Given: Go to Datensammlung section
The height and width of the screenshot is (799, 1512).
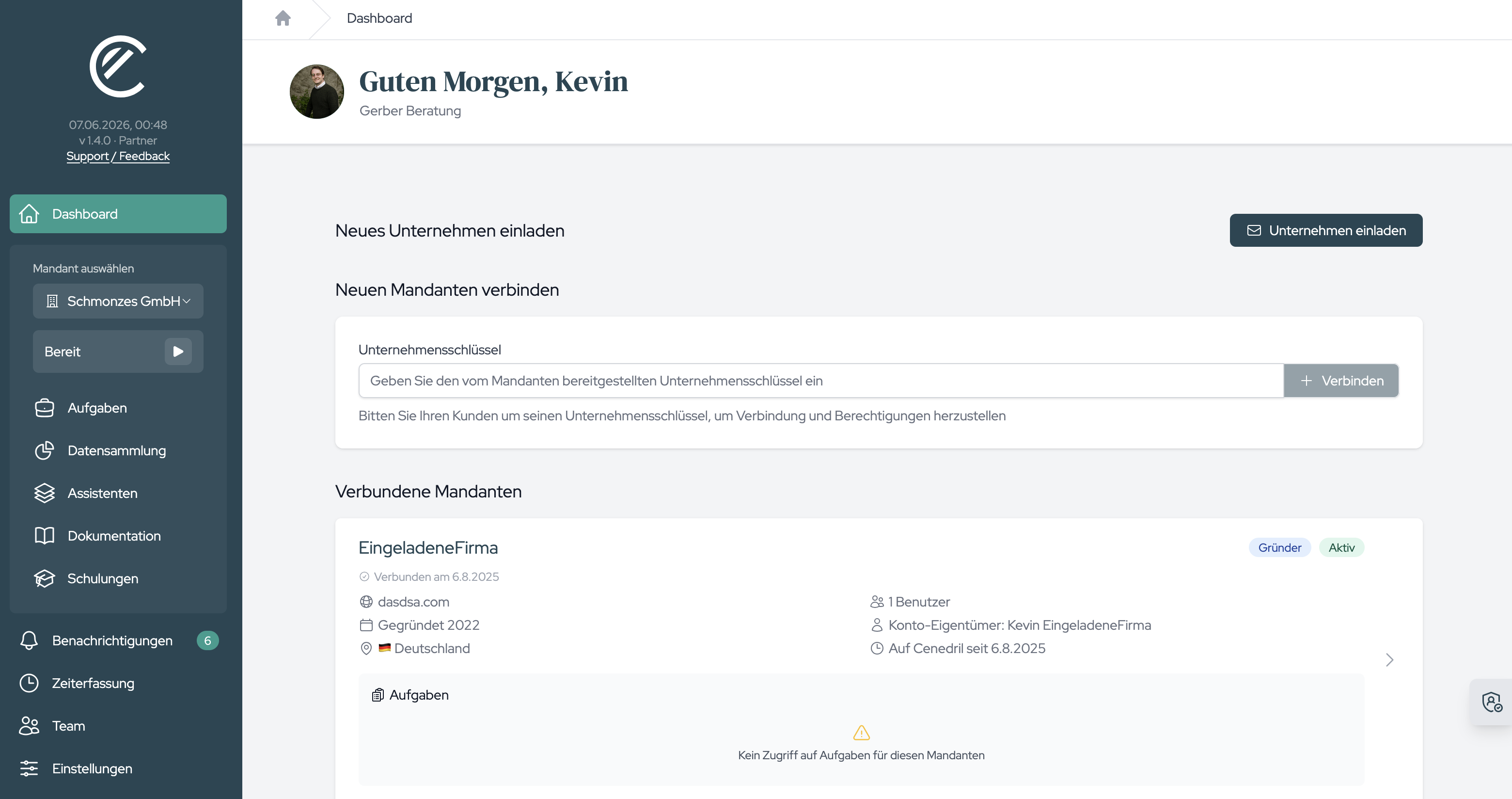Looking at the screenshot, I should pyautogui.click(x=118, y=450).
